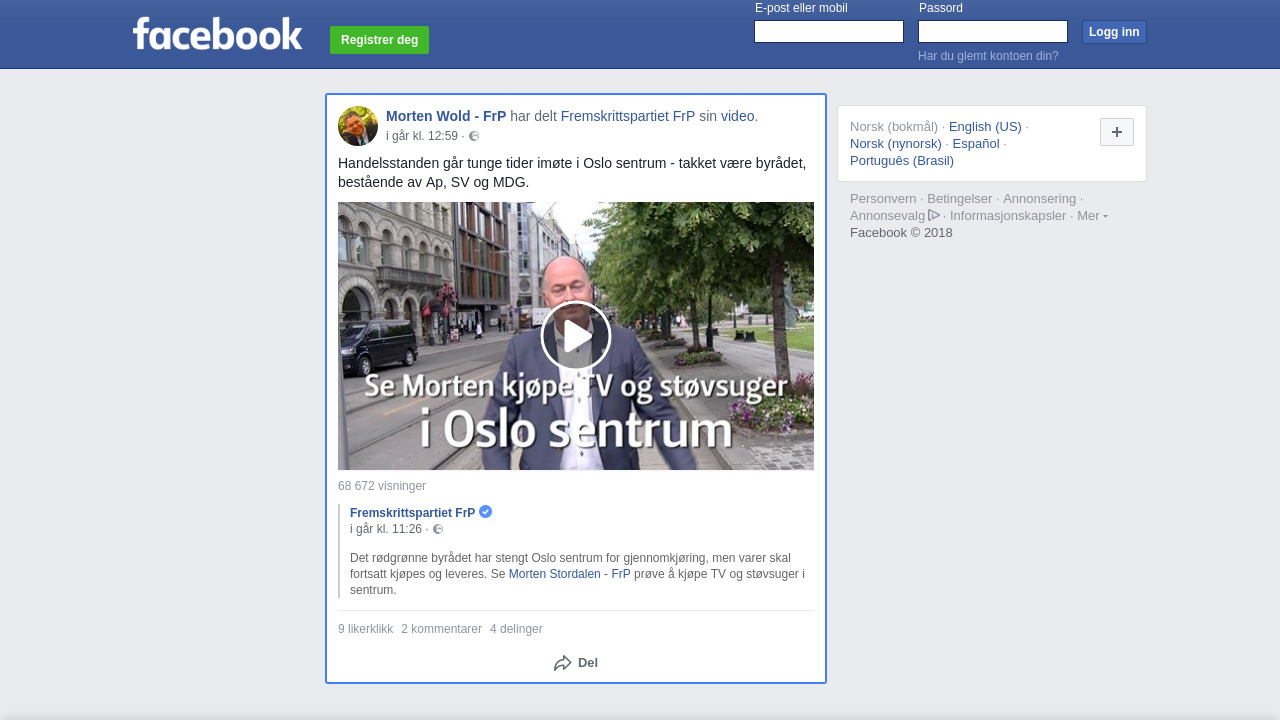1280x720 pixels.
Task: Open the Informasjonskapsler footer link
Action: [1008, 215]
